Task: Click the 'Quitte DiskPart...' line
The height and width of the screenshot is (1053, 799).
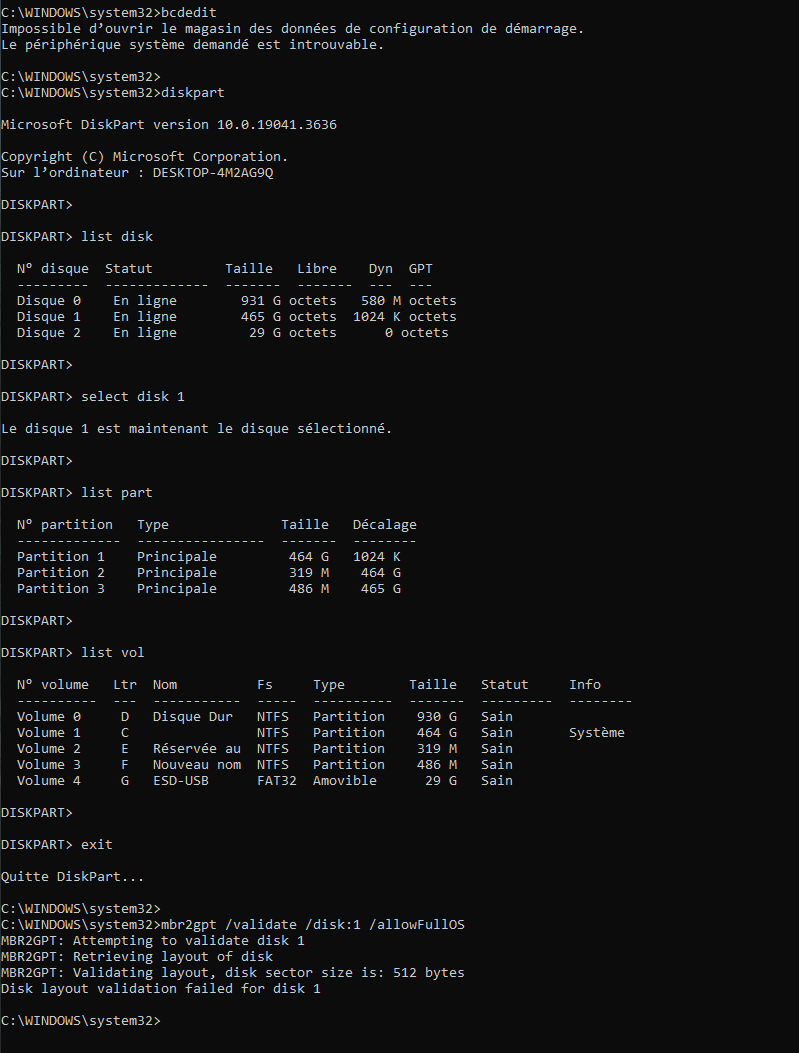Action: 73,877
